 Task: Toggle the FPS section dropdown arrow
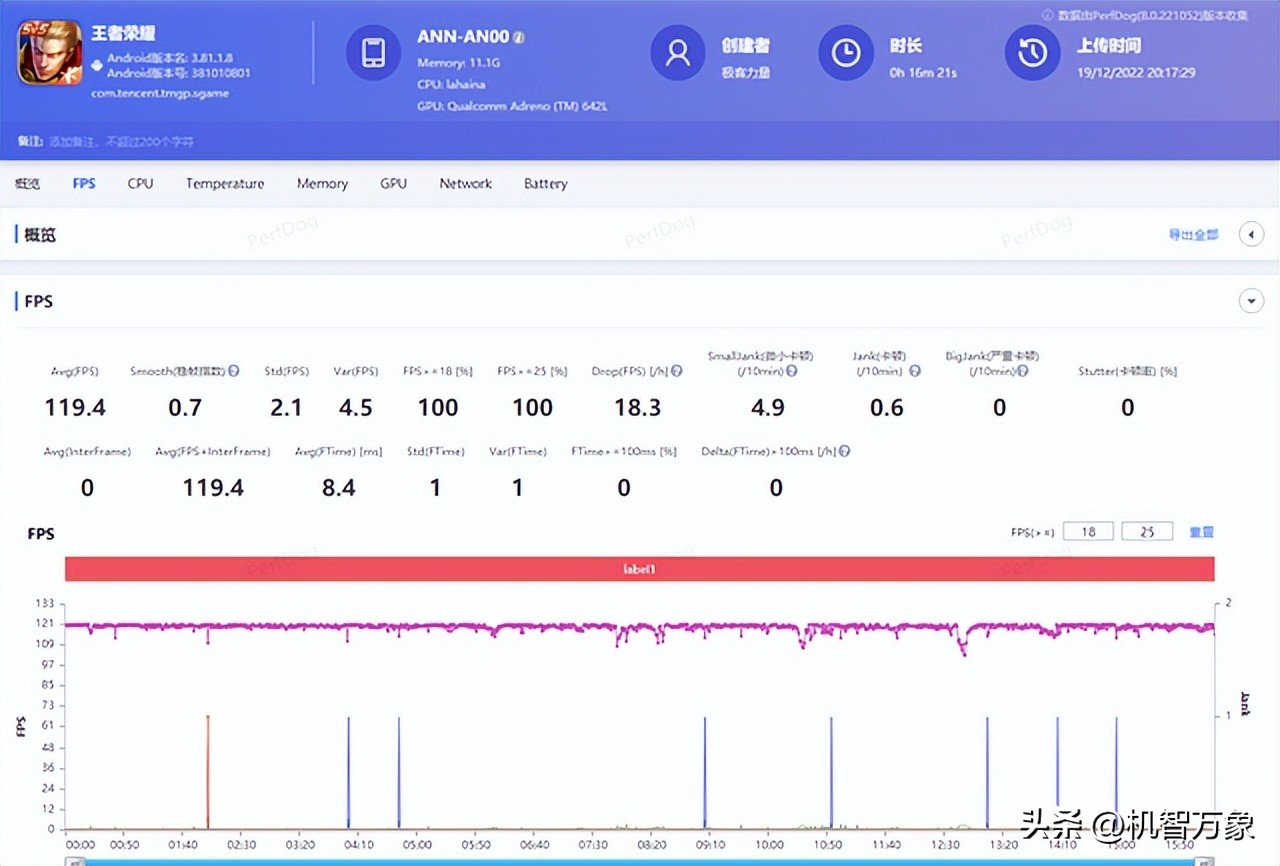(1251, 301)
